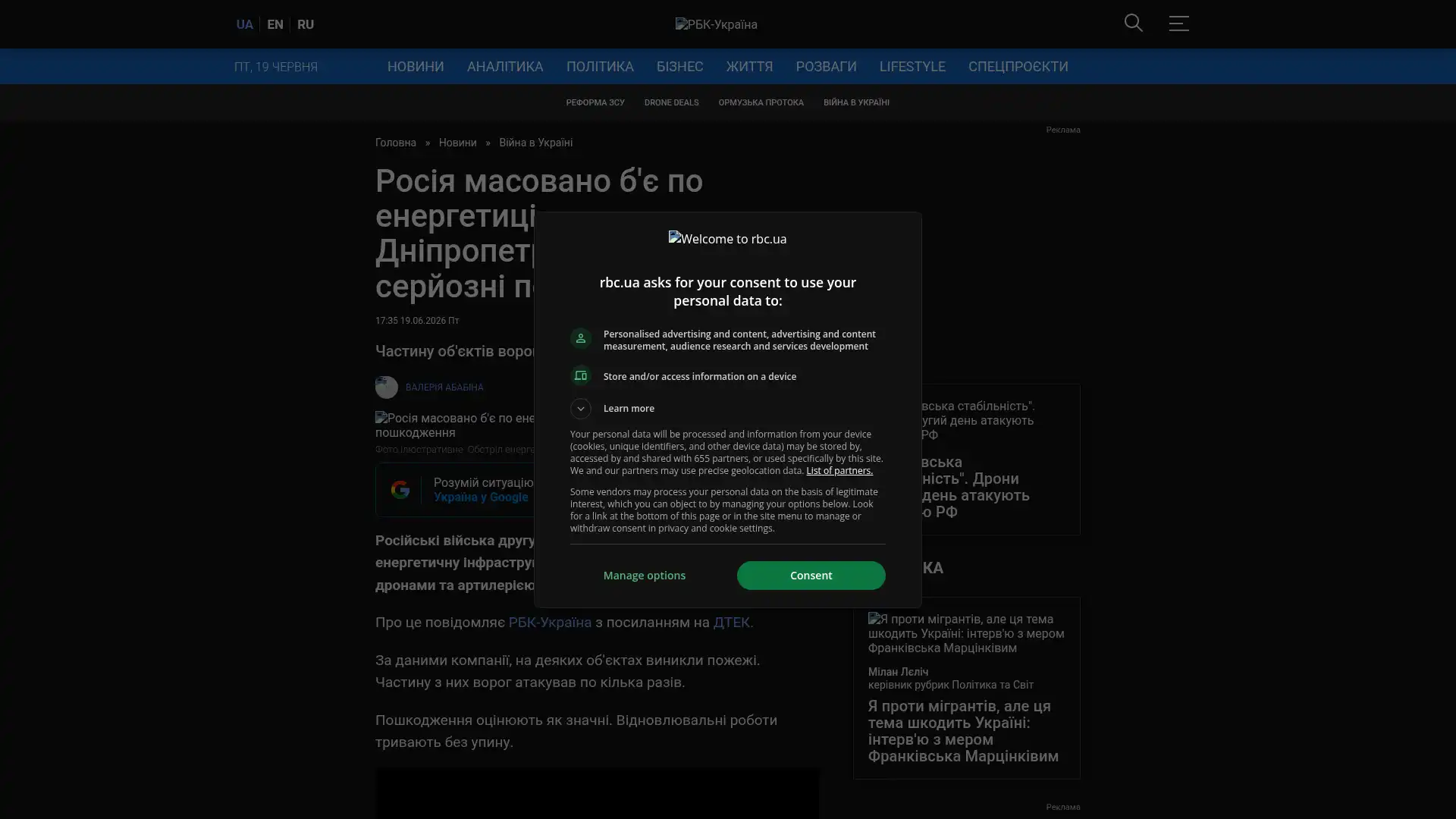Open the ПОЛІТИКА menu item
The height and width of the screenshot is (819, 1456).
tap(600, 67)
